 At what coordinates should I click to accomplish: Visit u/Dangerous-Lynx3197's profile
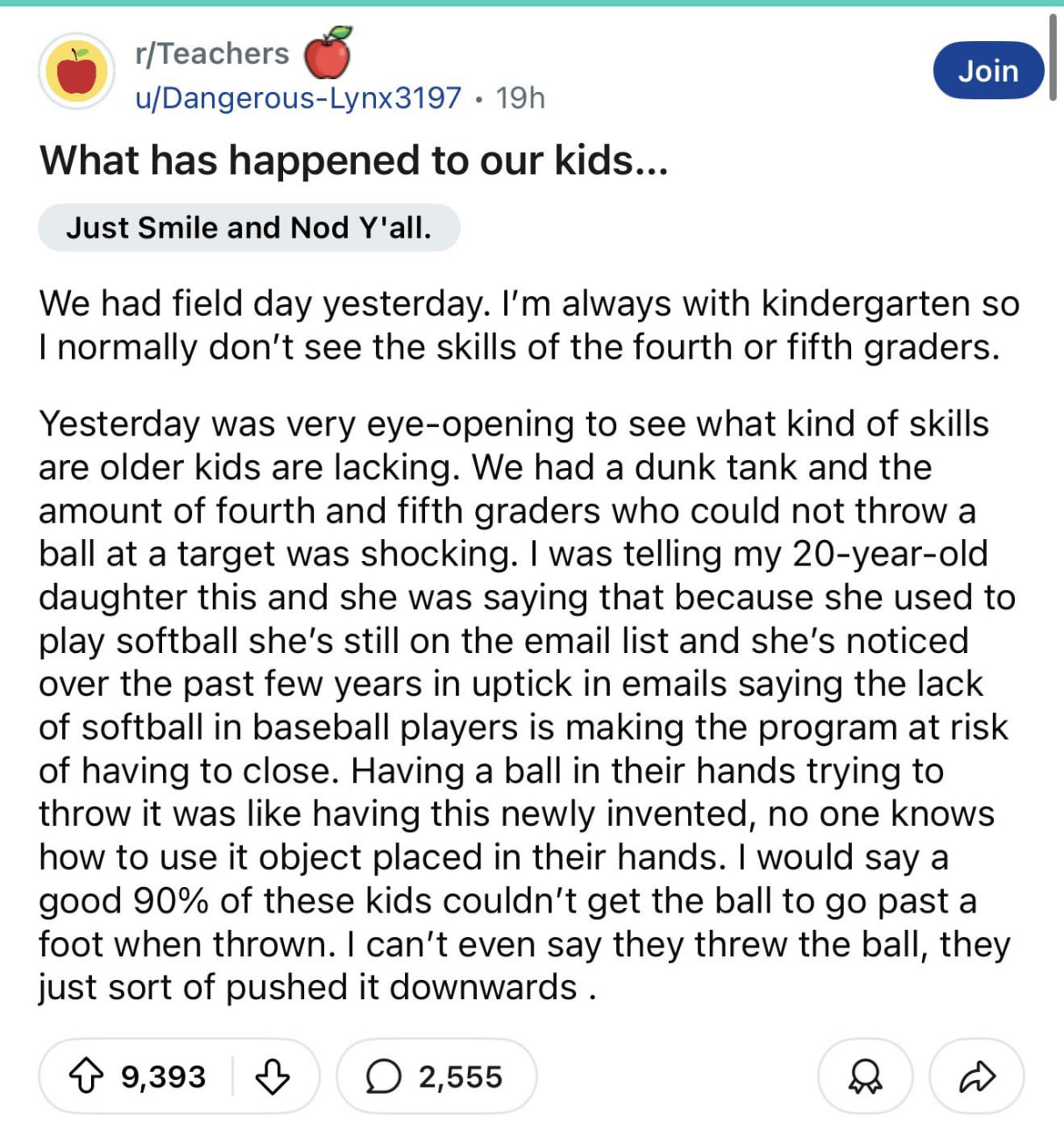coord(298,97)
